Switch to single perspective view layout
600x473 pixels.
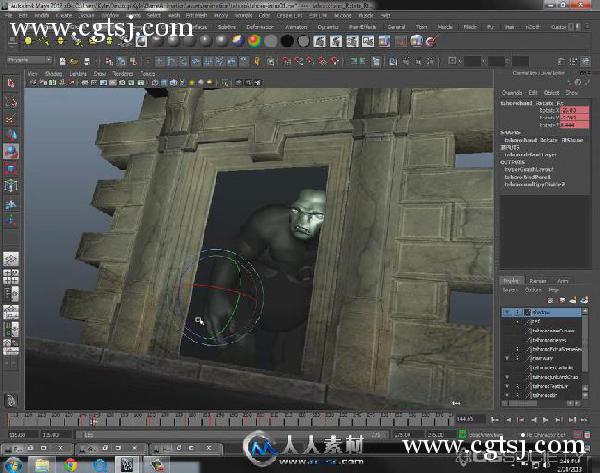point(11,259)
